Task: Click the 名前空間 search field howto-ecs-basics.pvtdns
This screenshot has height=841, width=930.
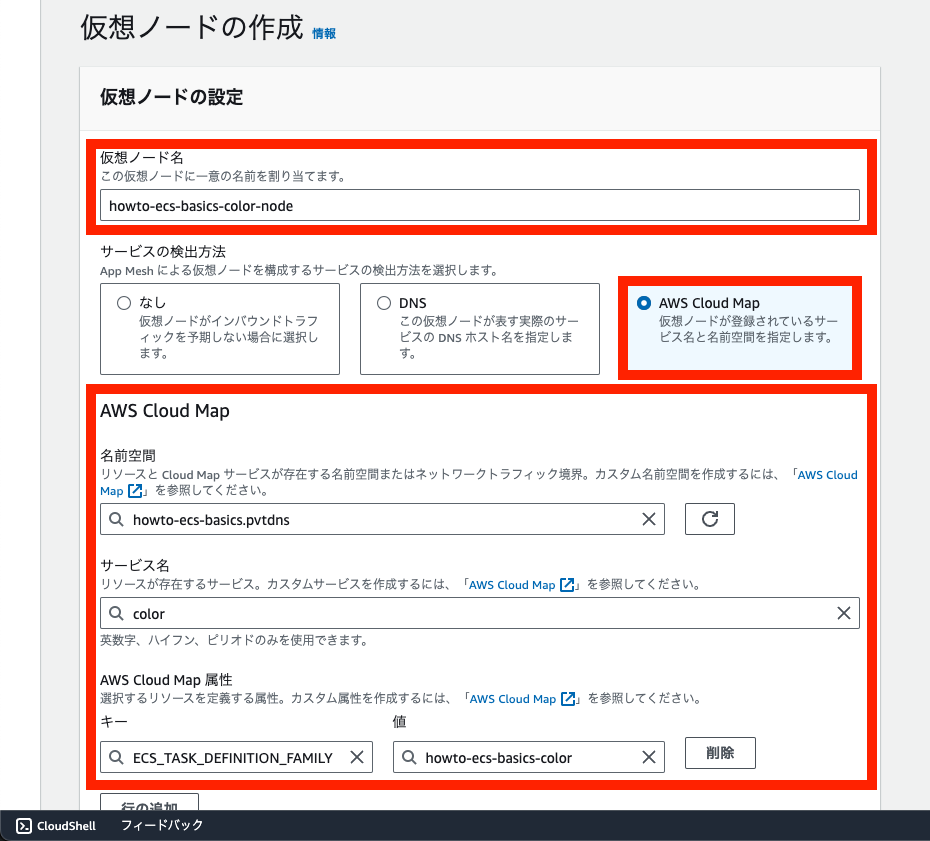Action: pos(382,520)
